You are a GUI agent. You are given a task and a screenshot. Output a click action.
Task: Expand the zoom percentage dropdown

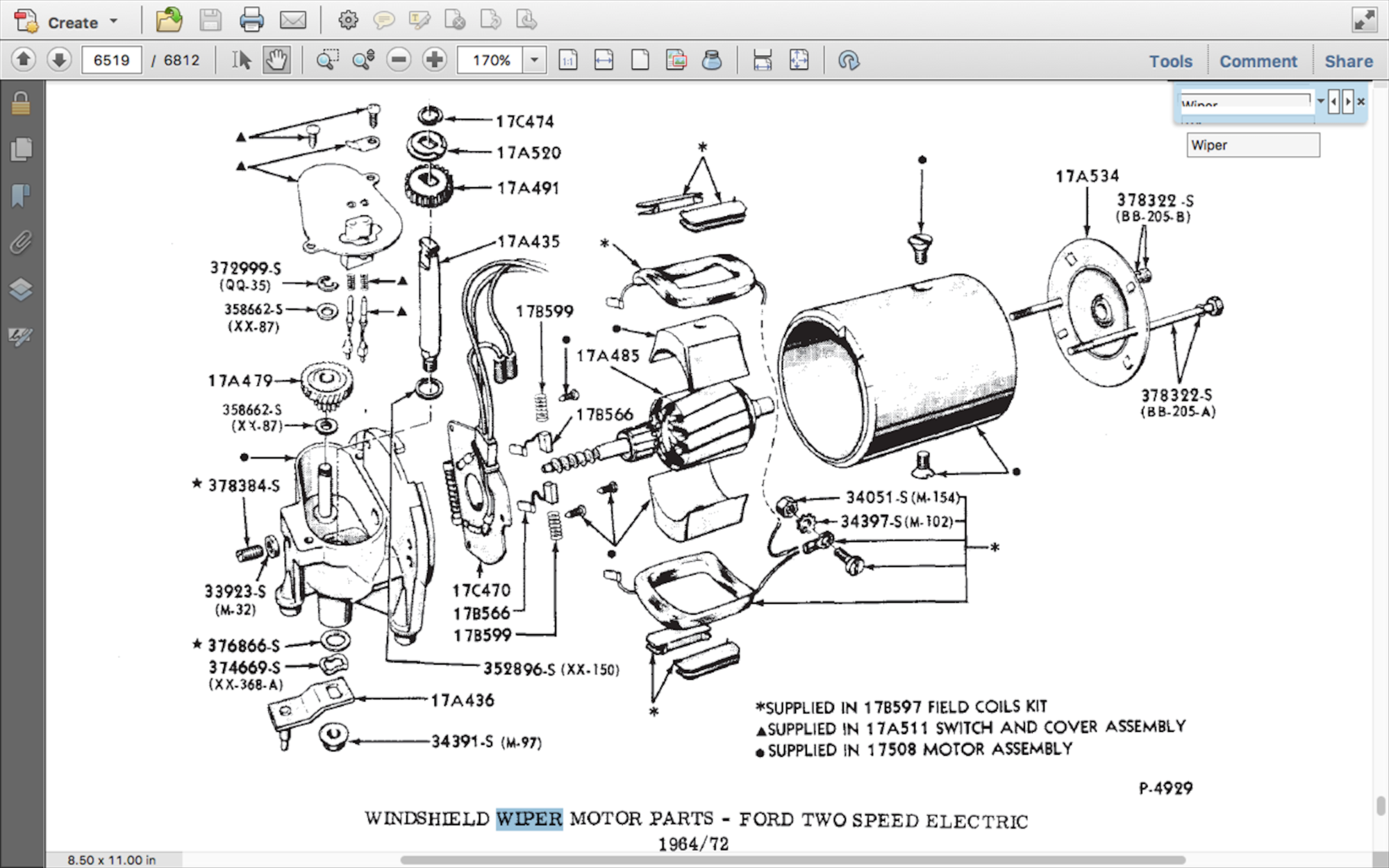tap(534, 60)
